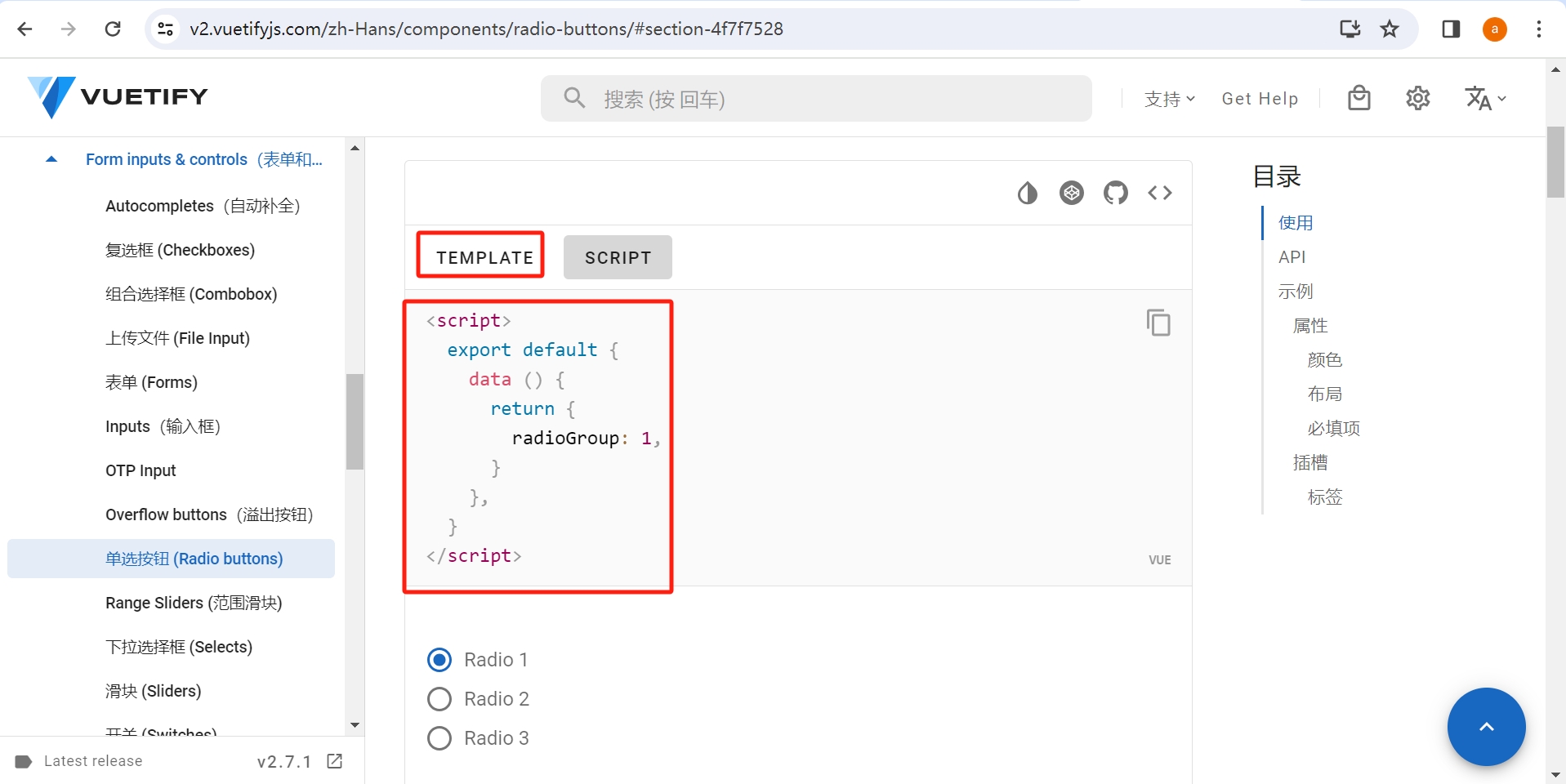
Task: Click inside the search input field
Action: click(815, 98)
